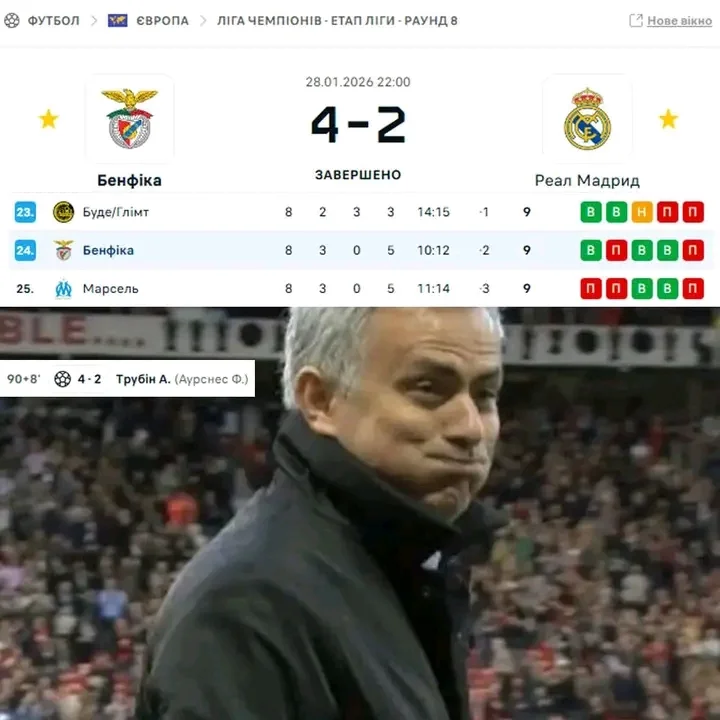Expand the chevron after ФУТБОЛ

pos(94,21)
